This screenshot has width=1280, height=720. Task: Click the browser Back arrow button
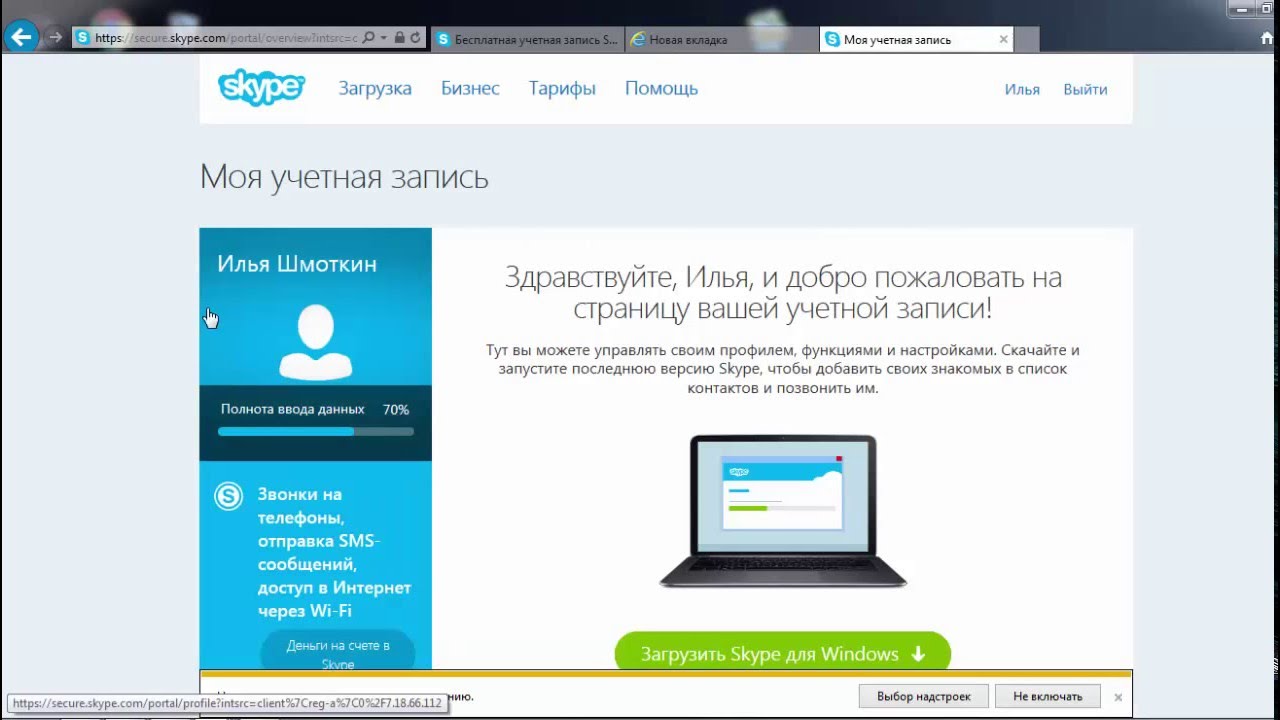(x=21, y=38)
